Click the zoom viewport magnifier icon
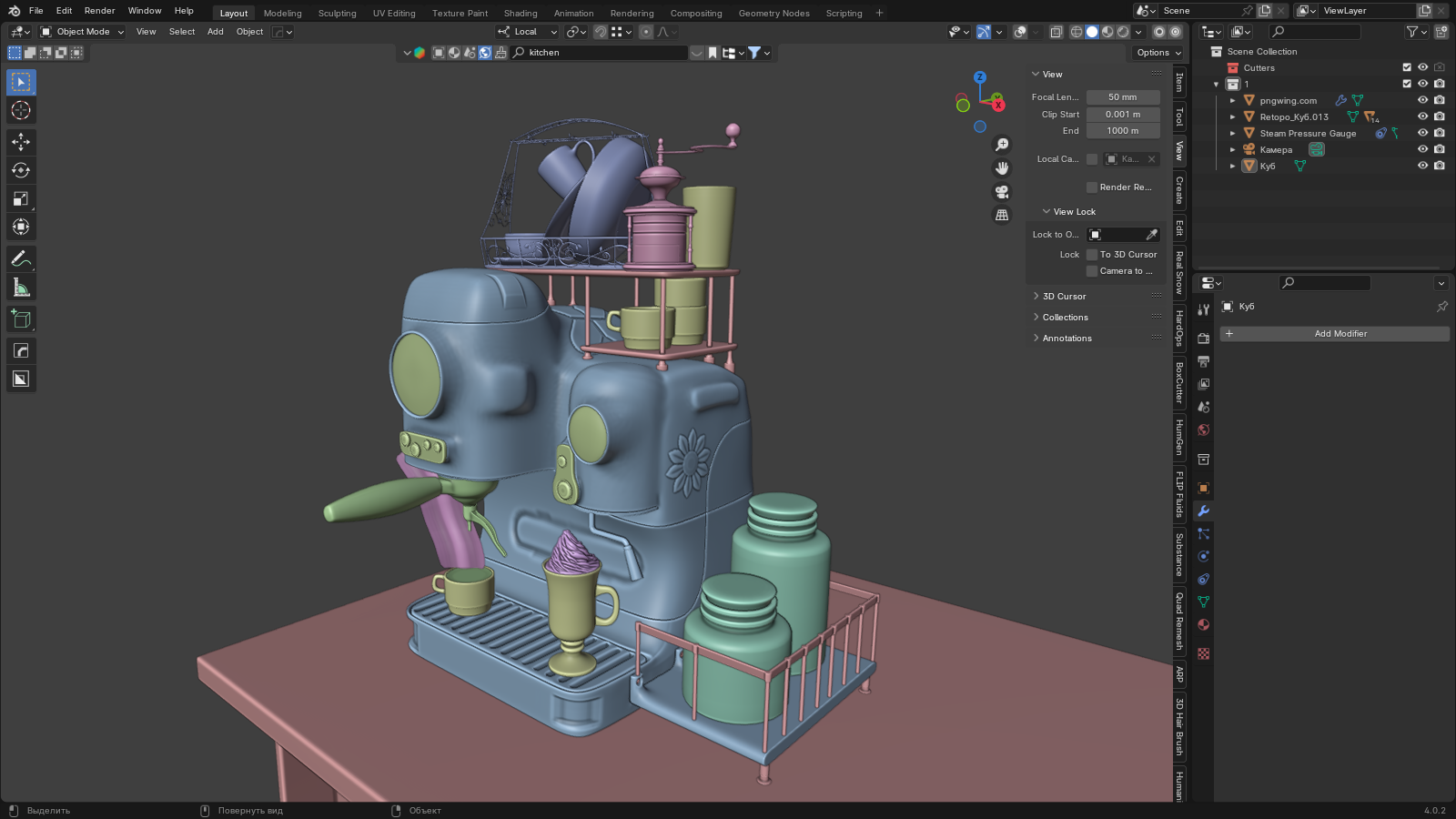 [1002, 145]
